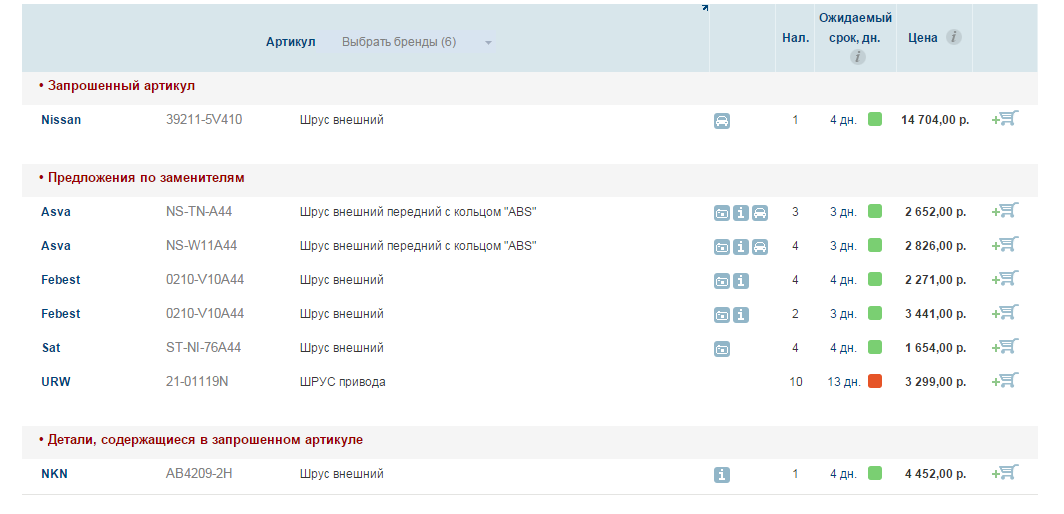The height and width of the screenshot is (514, 1064).
Task: Add Febest at 2 271,00 р. to cart
Action: [x=1005, y=278]
